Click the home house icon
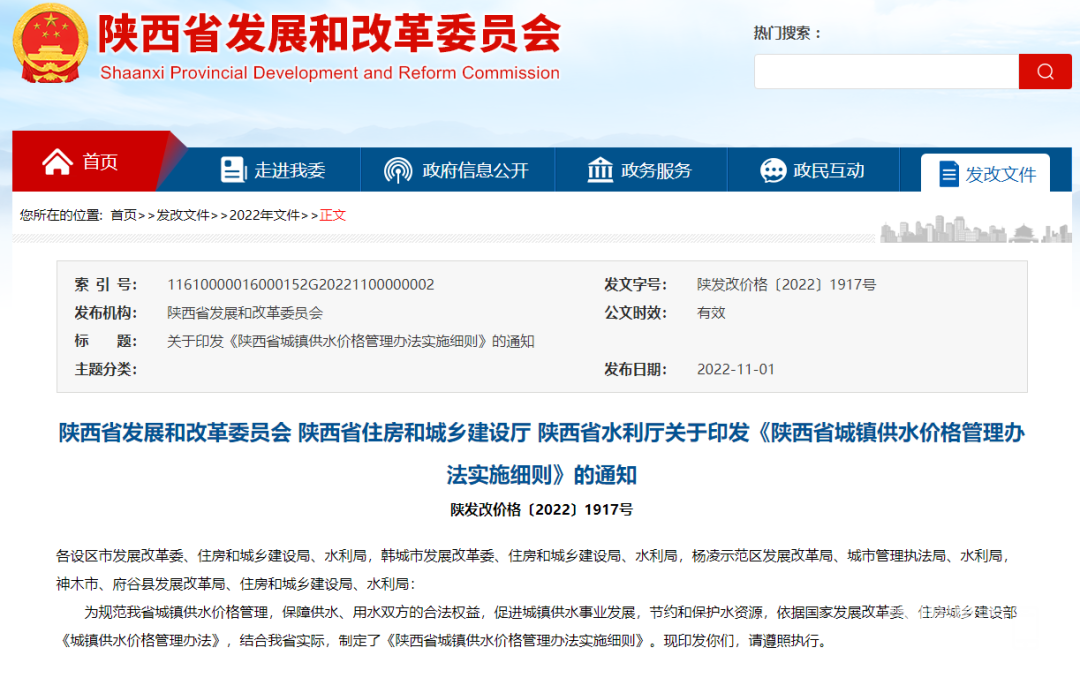This screenshot has width=1080, height=678. 57,162
